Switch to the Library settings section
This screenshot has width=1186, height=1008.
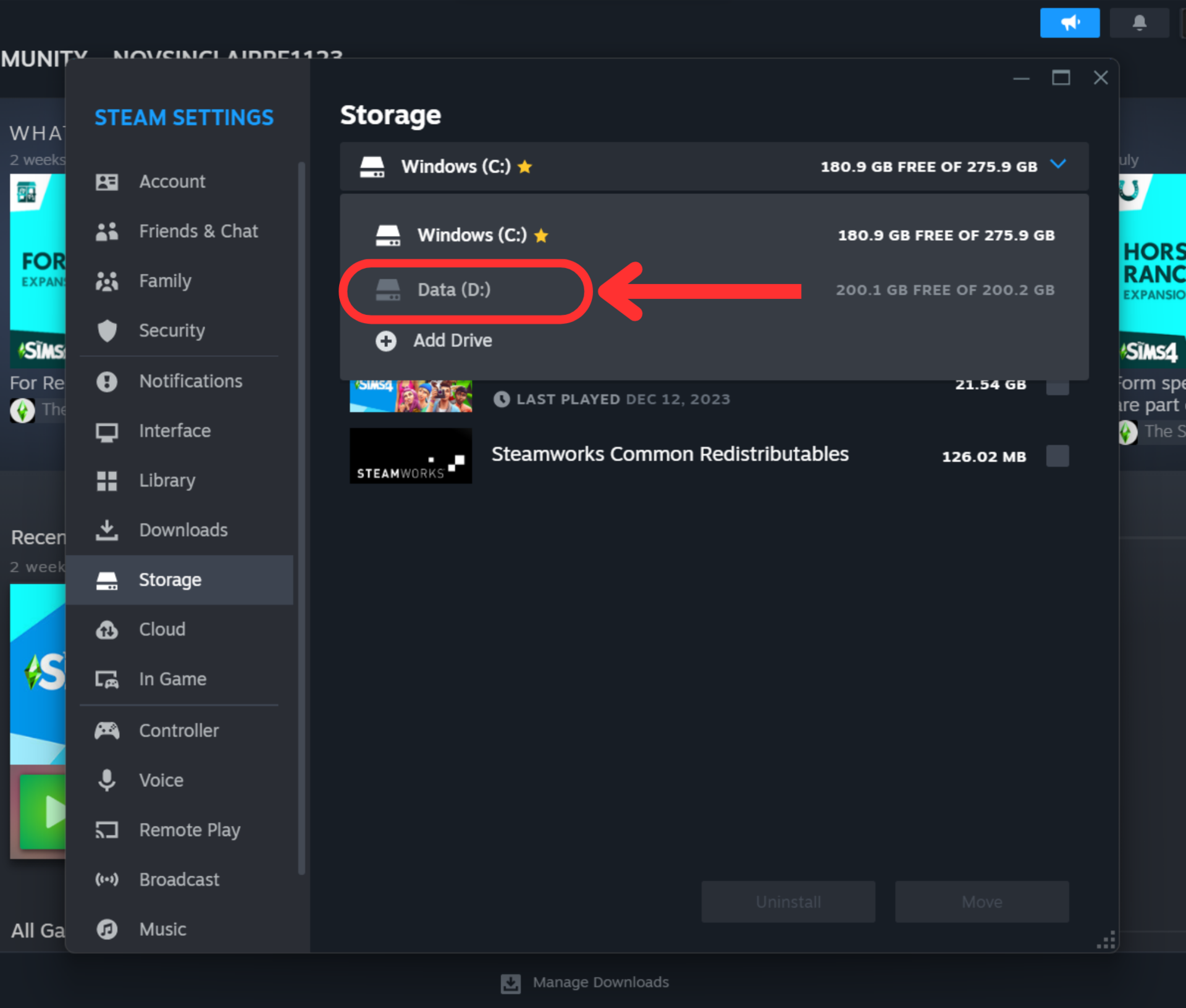coord(167,481)
